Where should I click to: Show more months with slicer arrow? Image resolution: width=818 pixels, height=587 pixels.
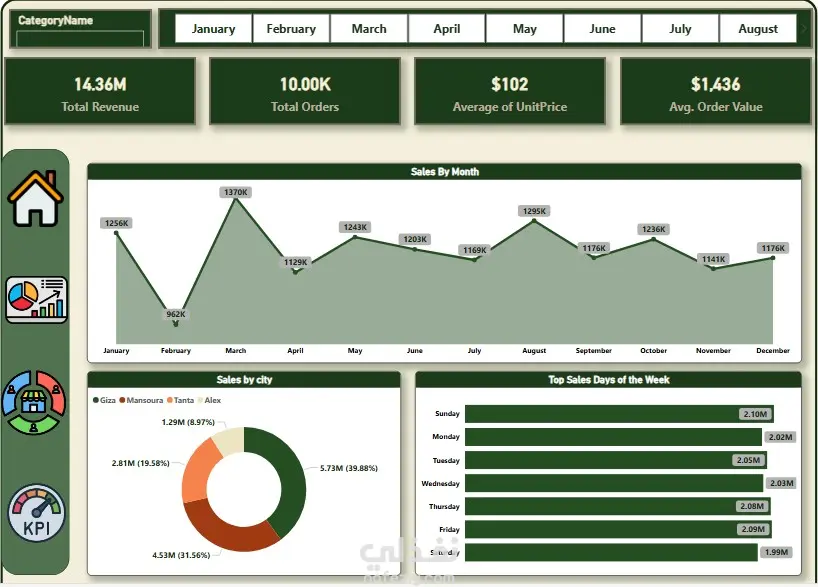[804, 29]
